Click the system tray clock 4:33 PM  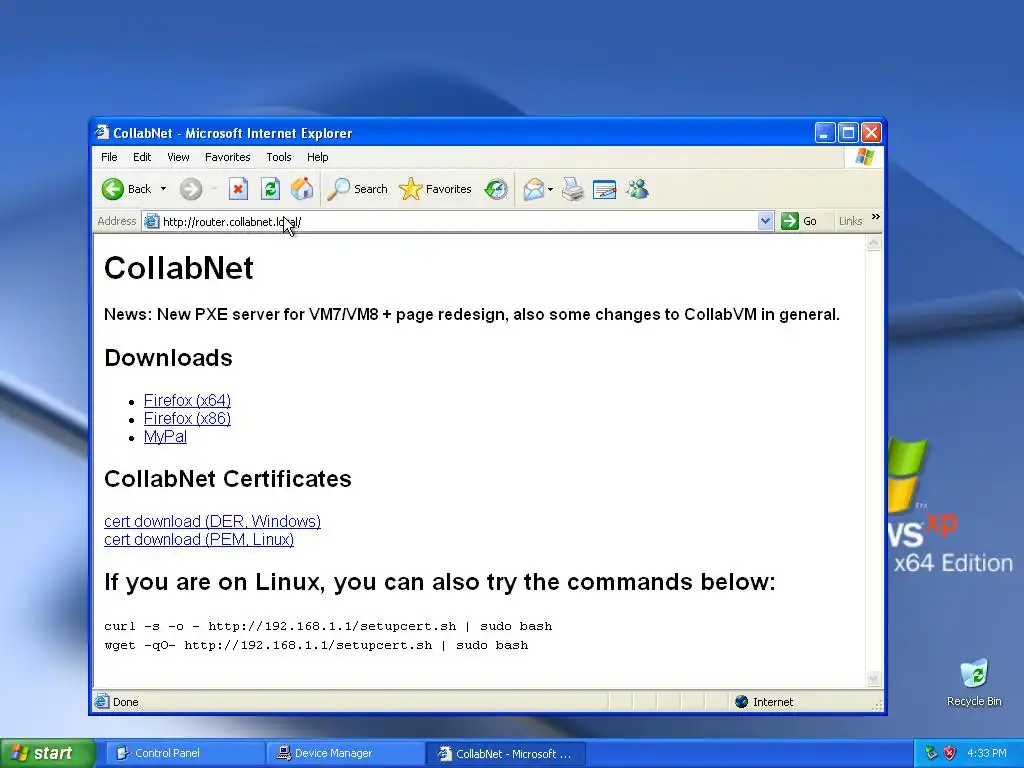pos(987,754)
